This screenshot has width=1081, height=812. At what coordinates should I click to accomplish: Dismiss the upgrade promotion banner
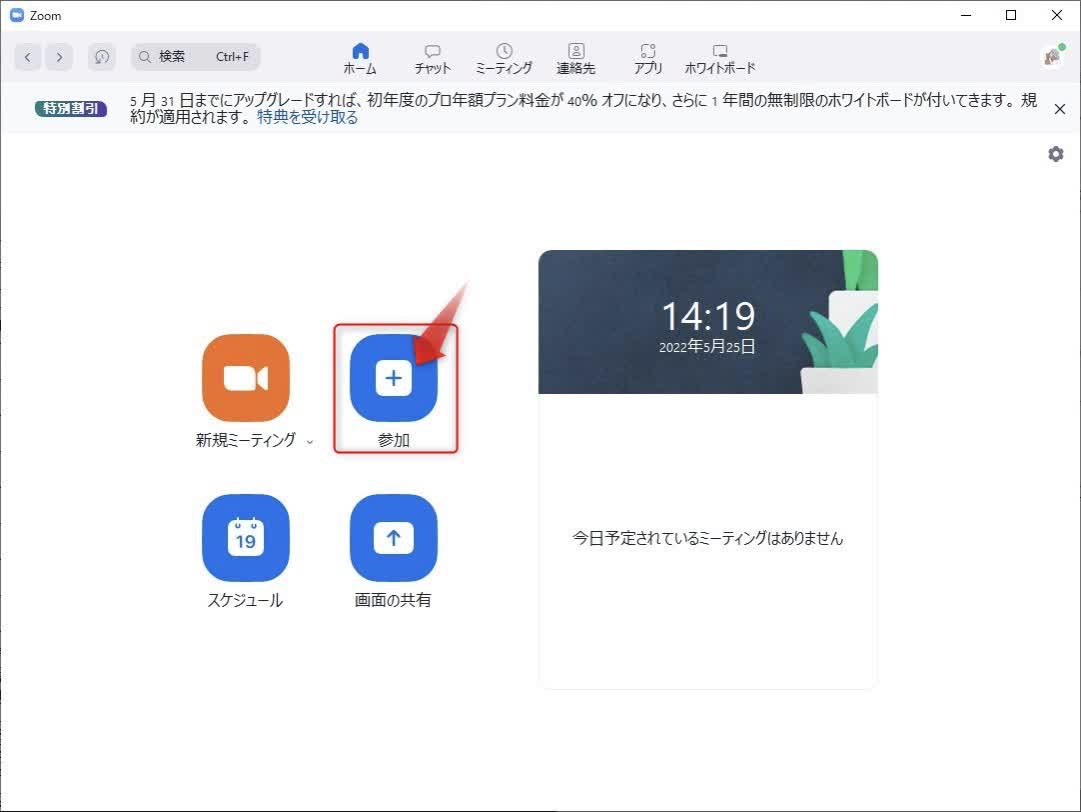pyautogui.click(x=1060, y=109)
